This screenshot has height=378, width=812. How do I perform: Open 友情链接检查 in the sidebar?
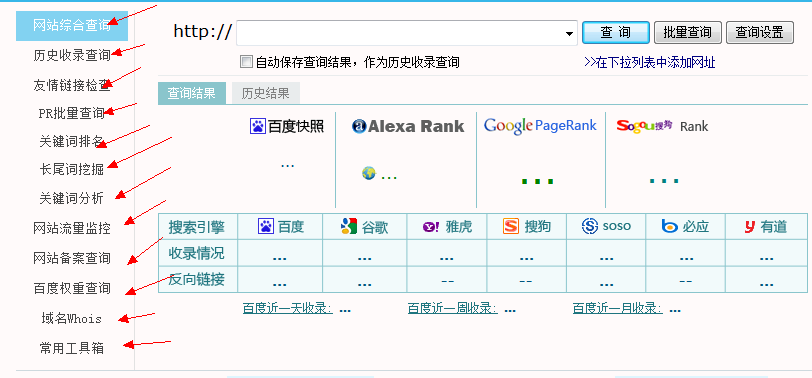coord(72,85)
